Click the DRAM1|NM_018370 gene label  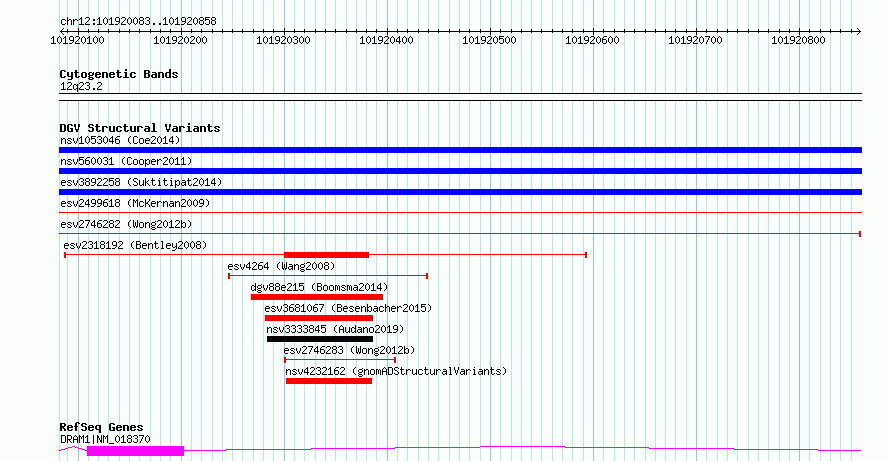pos(105,439)
